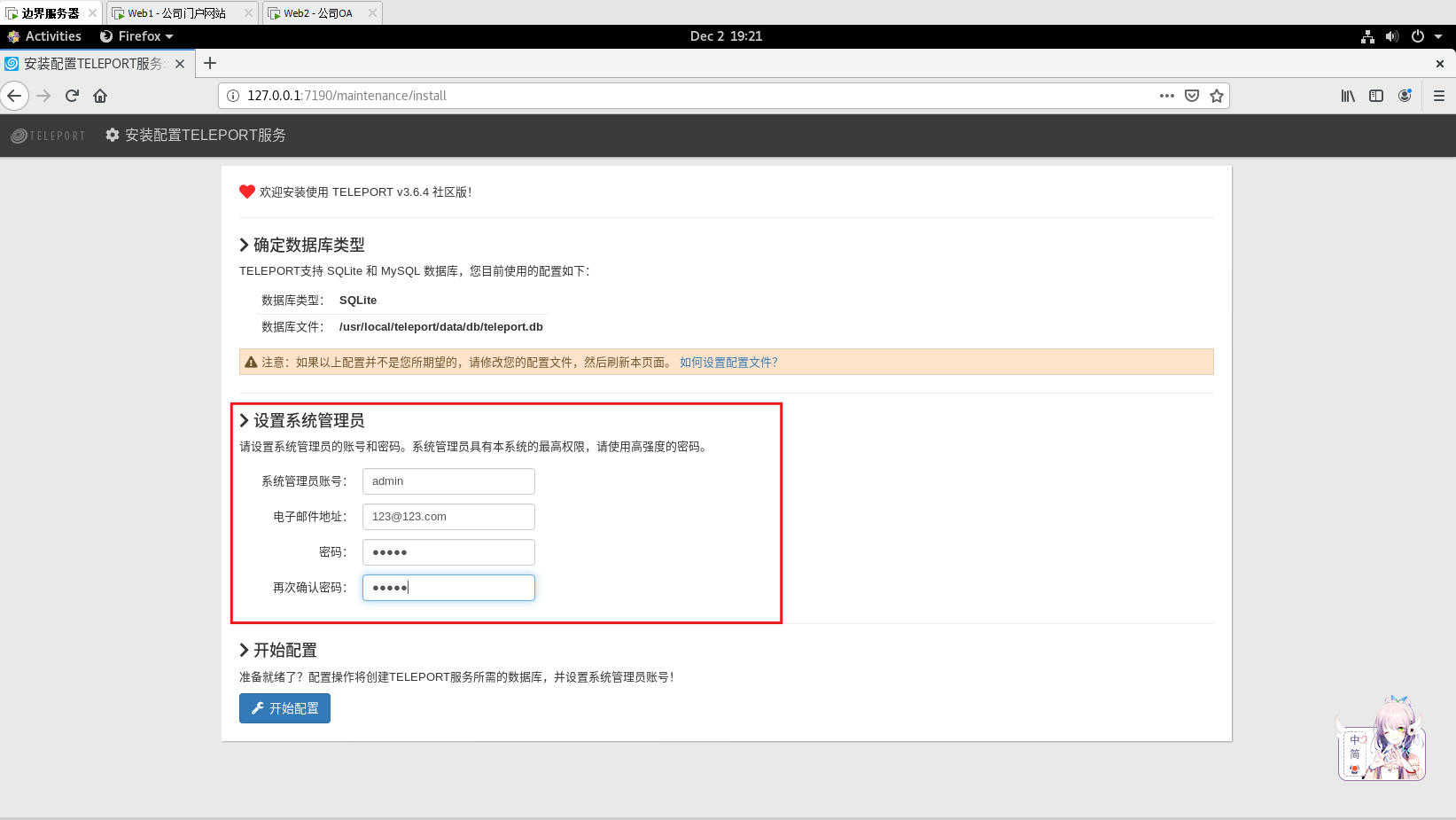Close the 边界服务器 tab
Screen dimensions: 1456x820
[92, 12]
